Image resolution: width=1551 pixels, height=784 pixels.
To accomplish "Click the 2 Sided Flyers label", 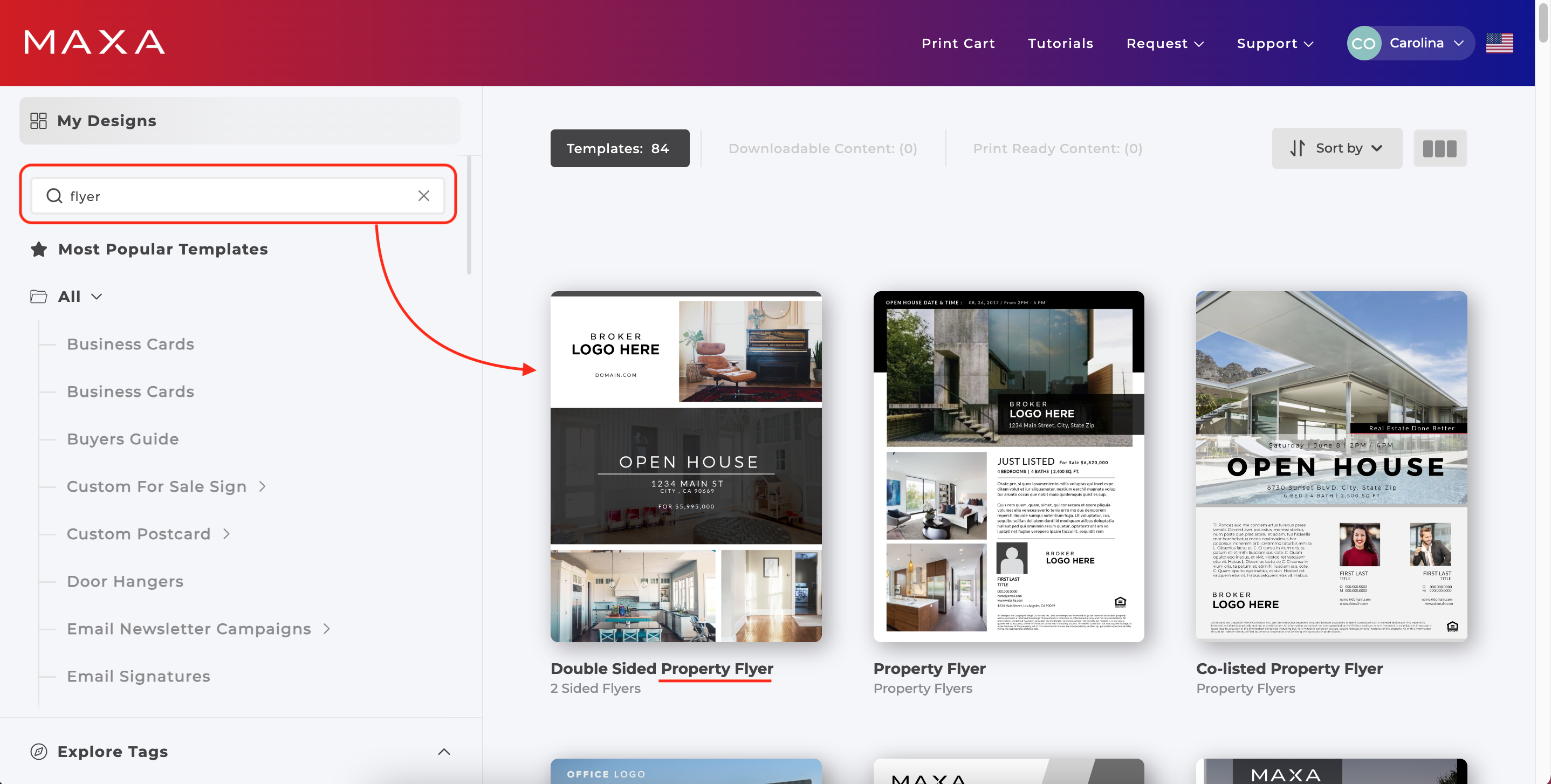I will tap(595, 688).
